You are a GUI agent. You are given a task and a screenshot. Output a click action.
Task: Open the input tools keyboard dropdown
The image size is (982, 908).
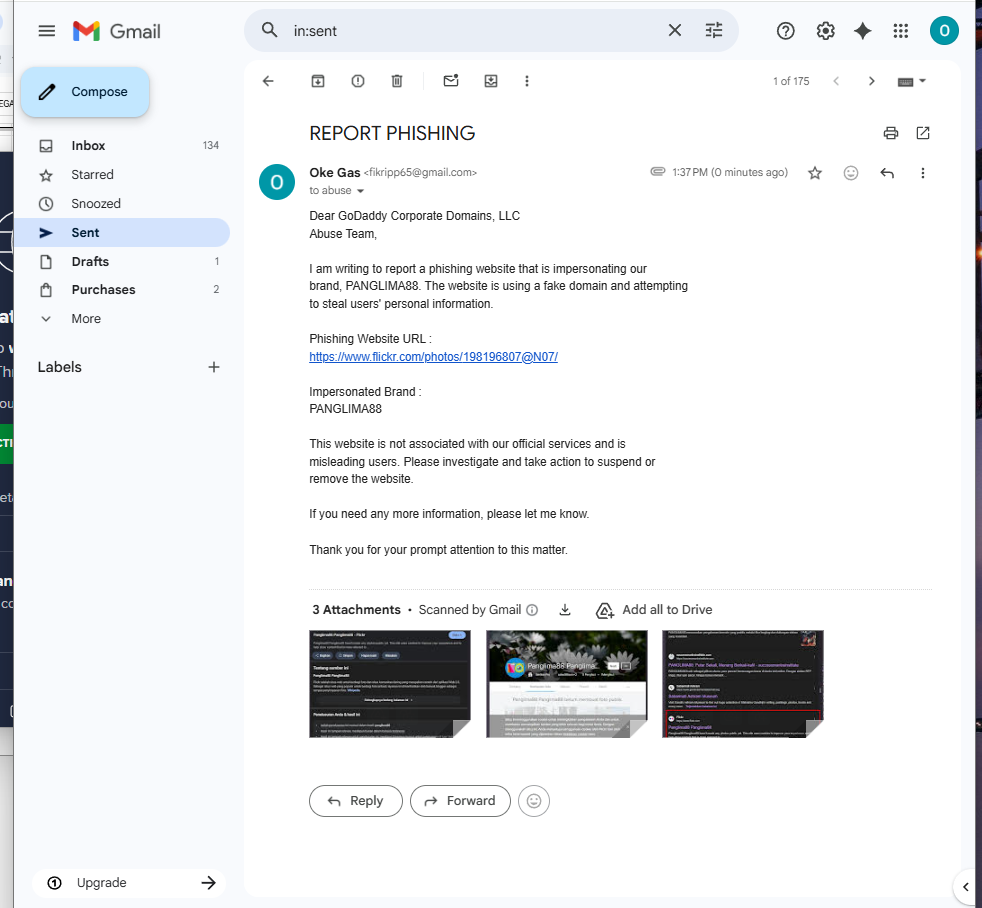911,81
